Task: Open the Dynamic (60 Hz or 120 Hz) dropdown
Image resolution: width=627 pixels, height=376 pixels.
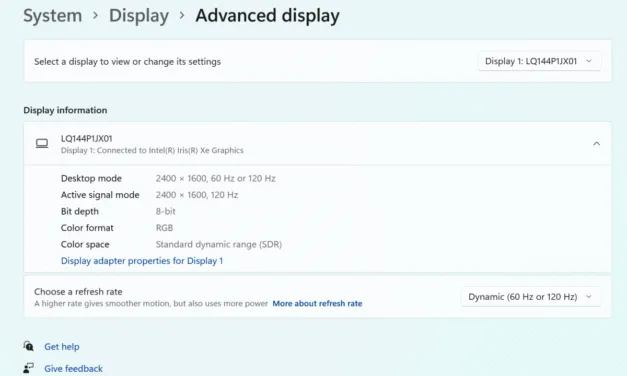Action: click(x=531, y=297)
